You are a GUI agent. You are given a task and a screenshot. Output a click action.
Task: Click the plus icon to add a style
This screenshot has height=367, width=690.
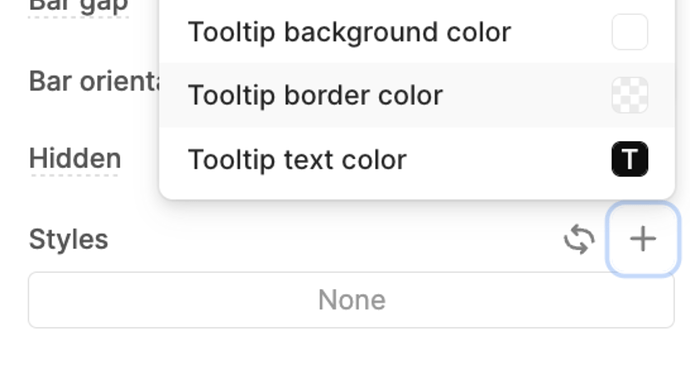643,239
